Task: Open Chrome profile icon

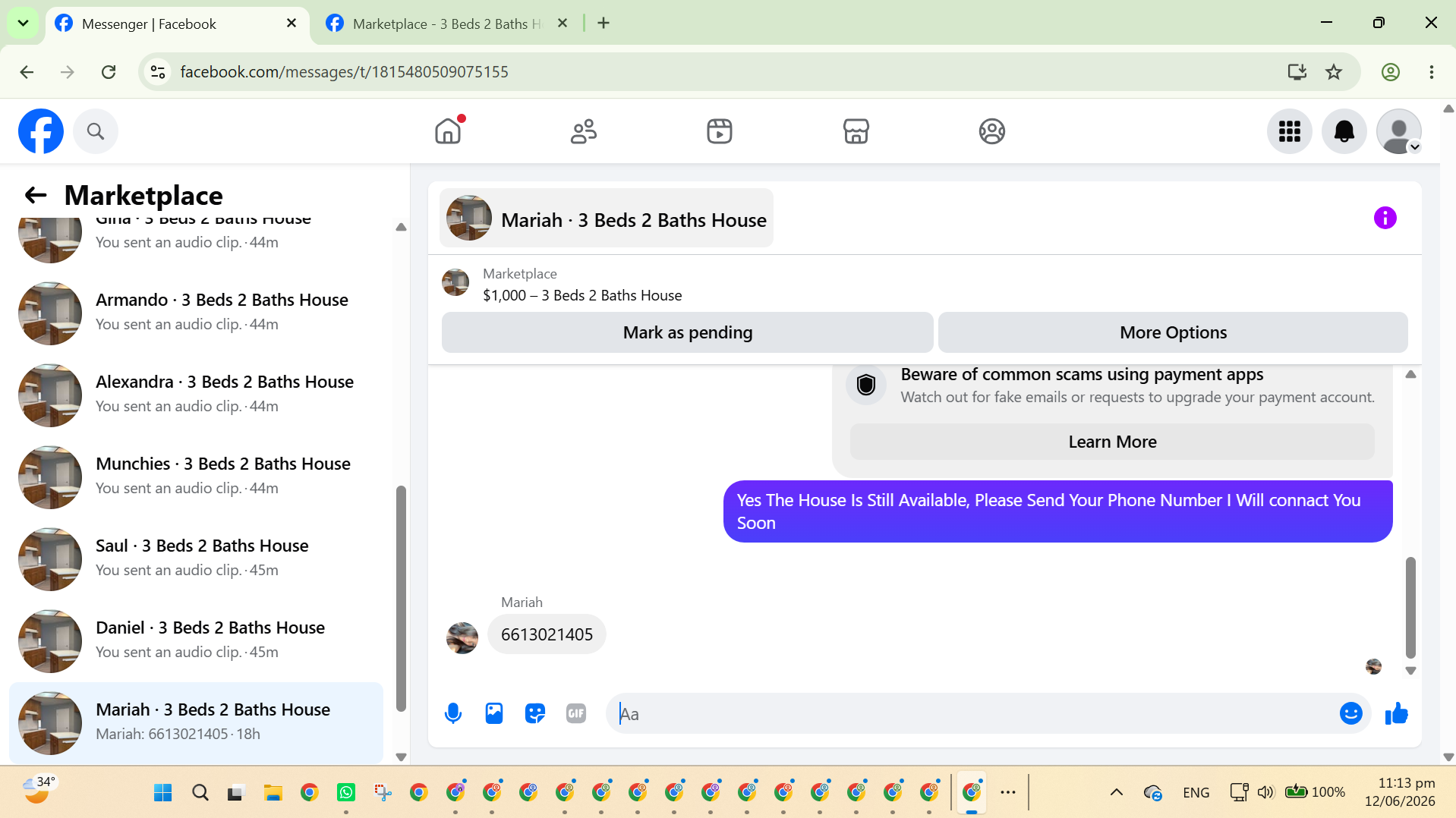Action: tap(1391, 72)
